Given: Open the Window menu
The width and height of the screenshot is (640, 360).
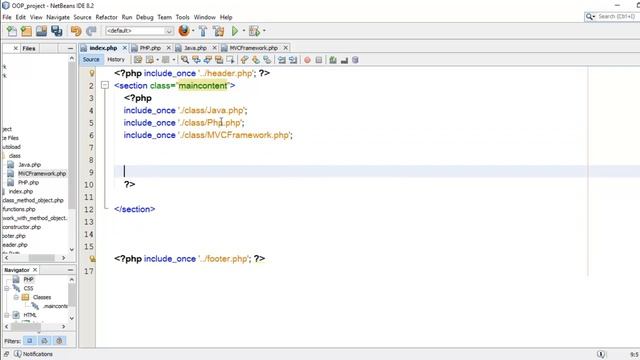Looking at the screenshot, I should point(204,17).
